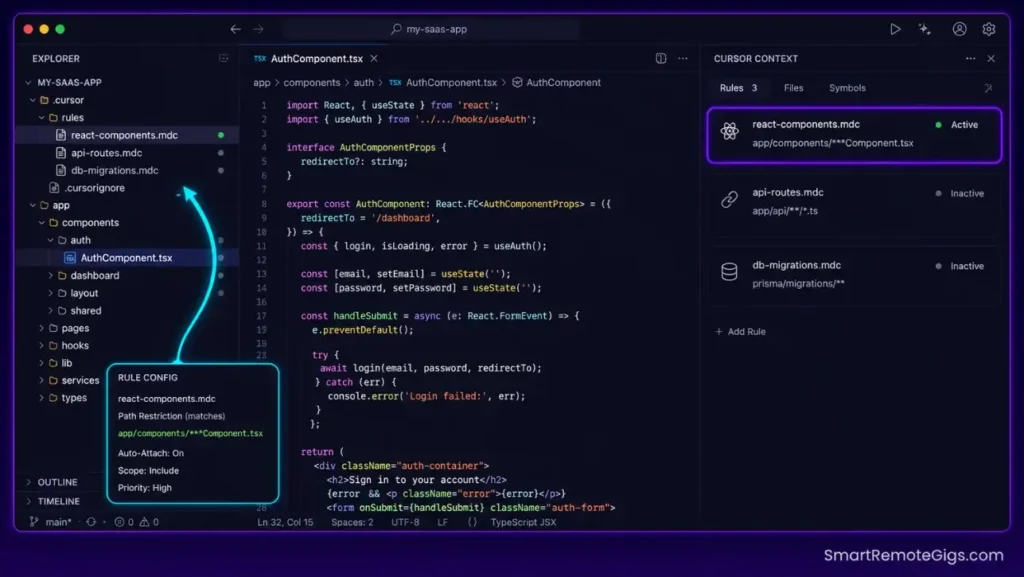
Task: Click the components breadcrumb segment
Action: click(312, 82)
